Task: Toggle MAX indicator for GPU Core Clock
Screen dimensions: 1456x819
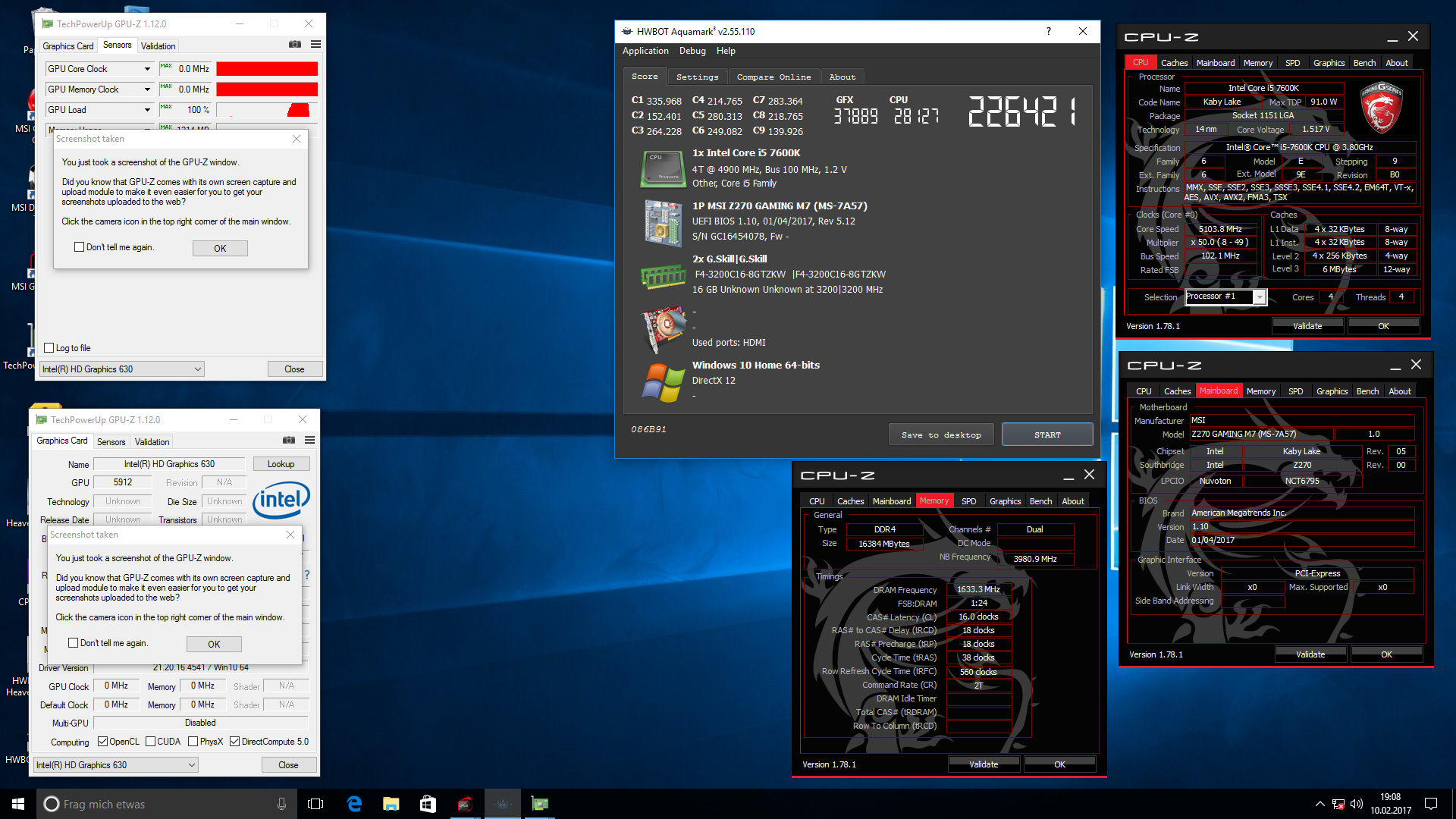Action: [166, 67]
